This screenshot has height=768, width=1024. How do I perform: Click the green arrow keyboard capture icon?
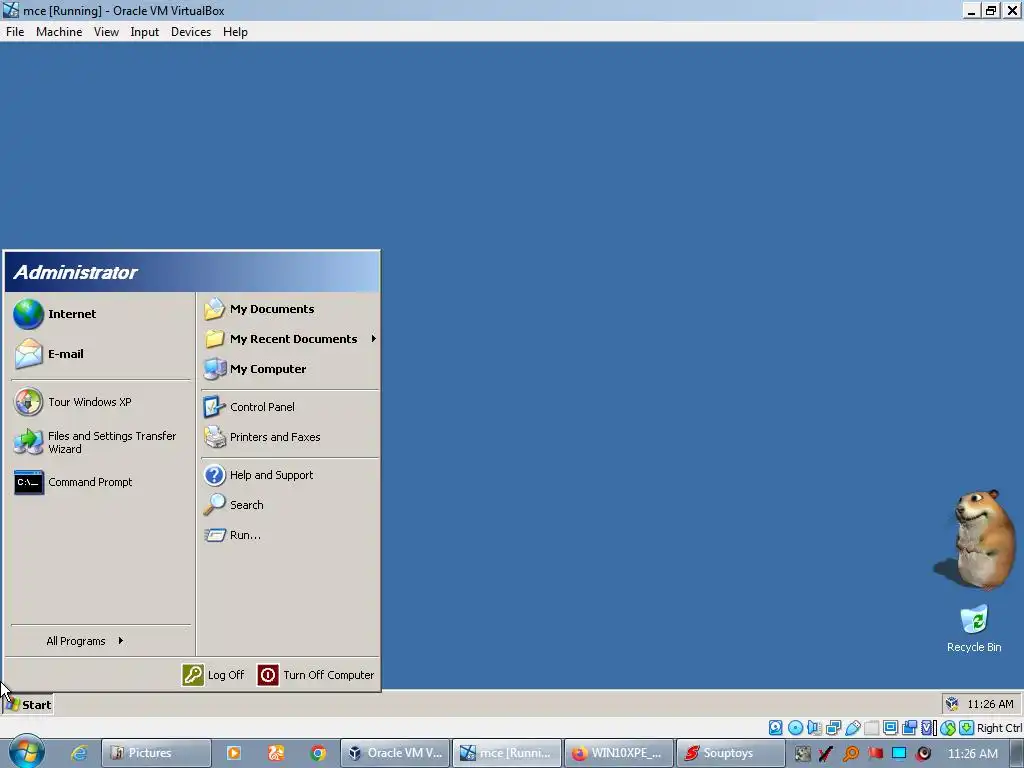967,728
